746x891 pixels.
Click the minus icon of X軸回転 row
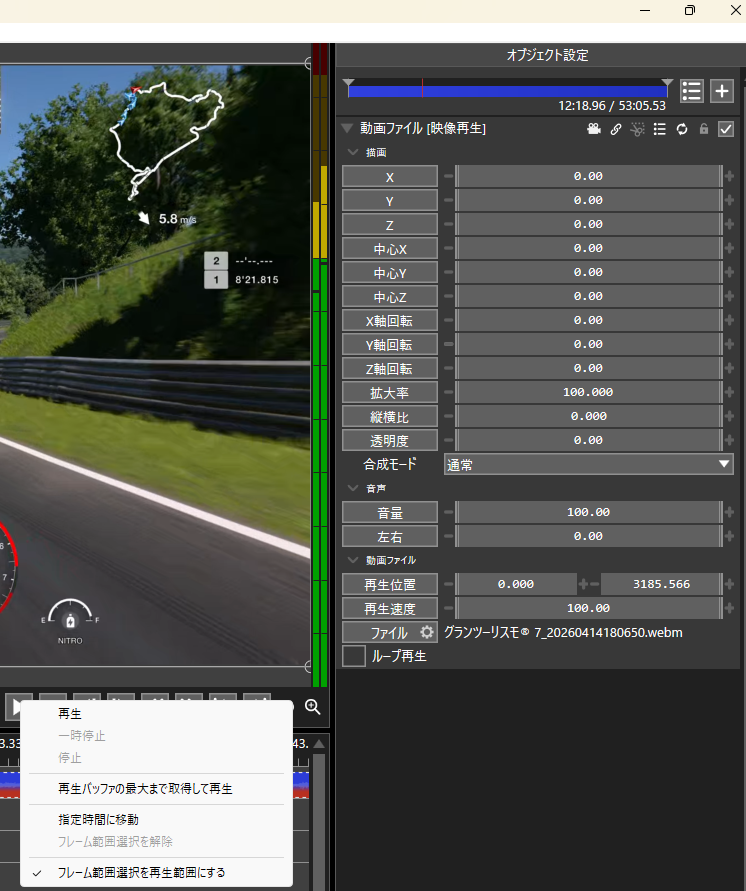[x=448, y=320]
